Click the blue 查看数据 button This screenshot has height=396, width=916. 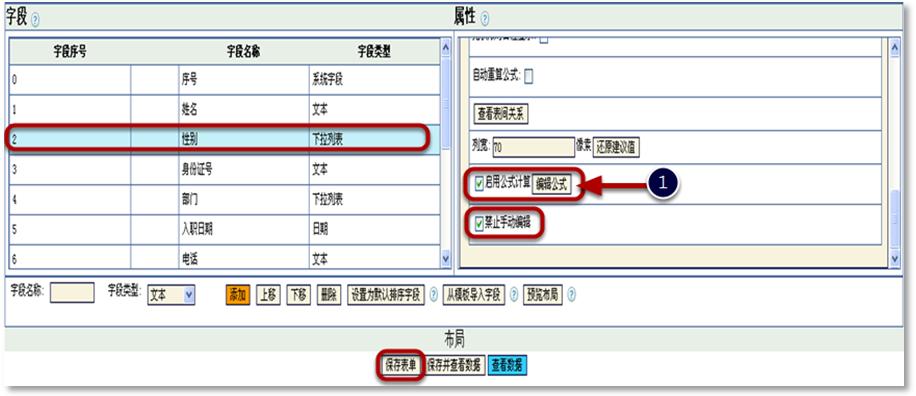pos(508,366)
